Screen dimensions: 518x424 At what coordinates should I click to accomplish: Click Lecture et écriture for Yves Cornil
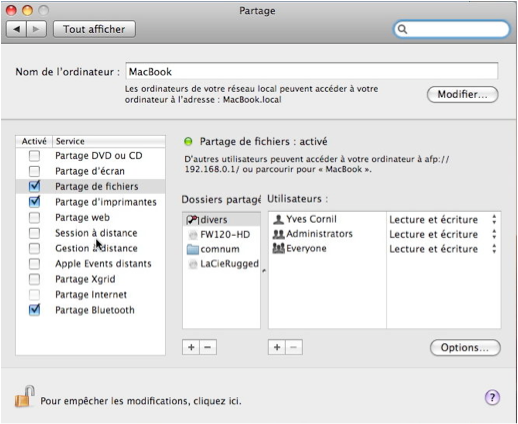tap(433, 220)
